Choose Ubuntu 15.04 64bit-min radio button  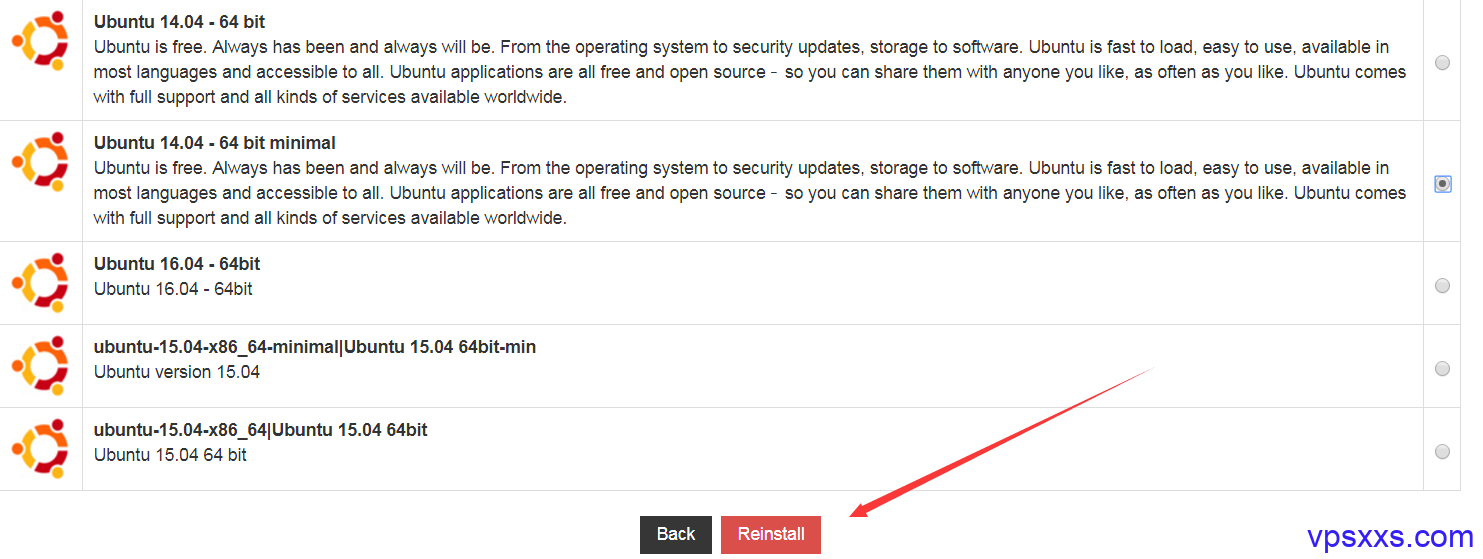[1442, 369]
